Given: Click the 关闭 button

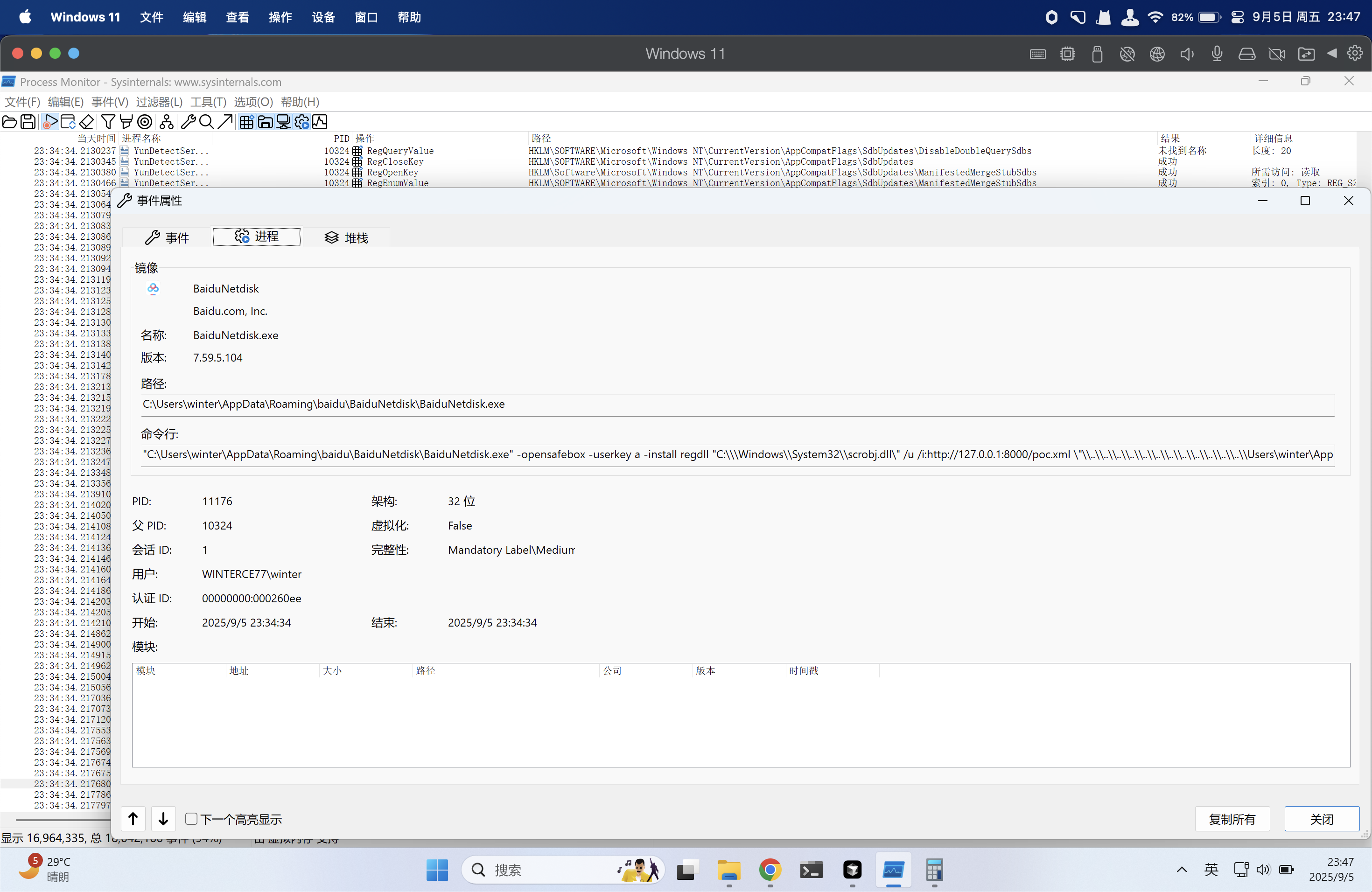Looking at the screenshot, I should click(x=1321, y=819).
